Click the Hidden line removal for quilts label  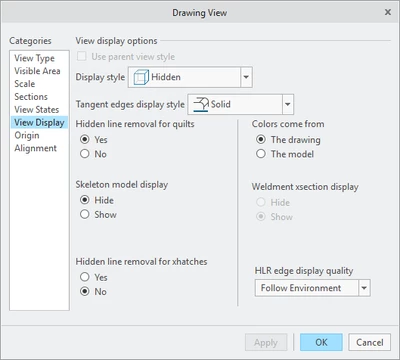point(135,124)
